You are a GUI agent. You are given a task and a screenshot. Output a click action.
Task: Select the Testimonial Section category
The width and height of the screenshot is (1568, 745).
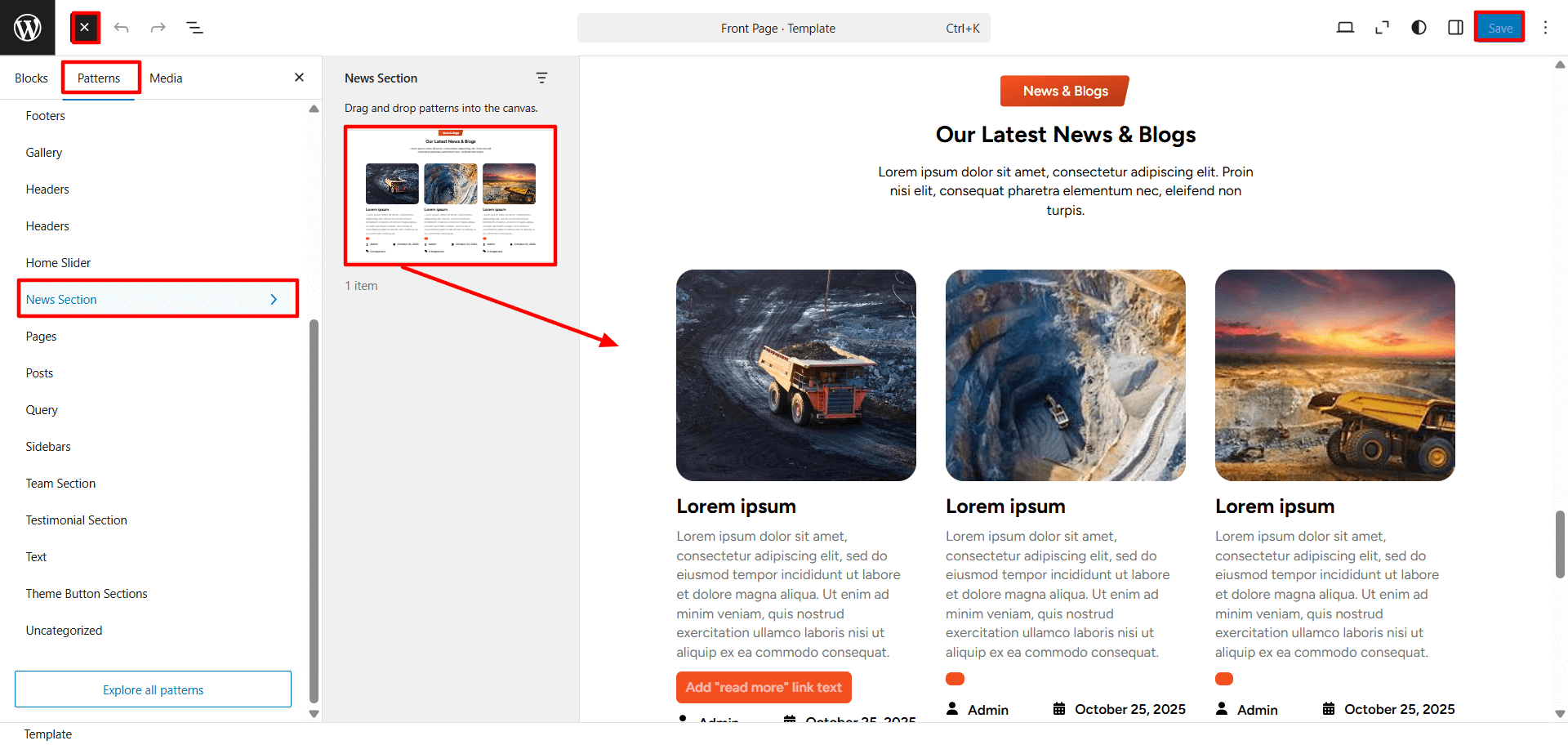click(x=76, y=520)
